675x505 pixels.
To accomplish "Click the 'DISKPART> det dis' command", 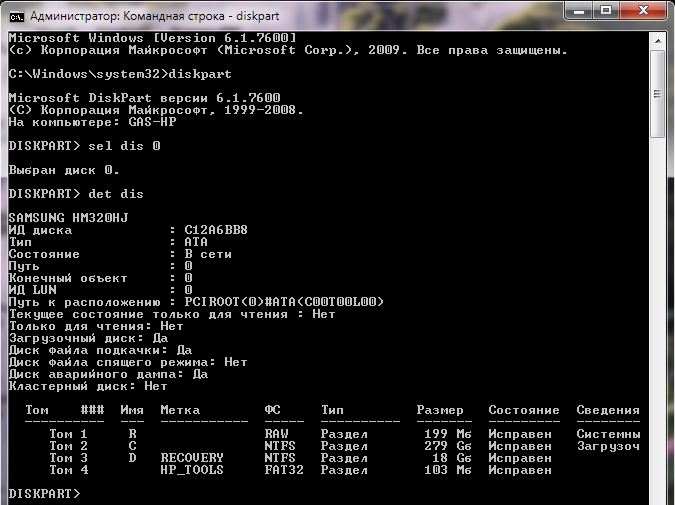I will [76, 194].
